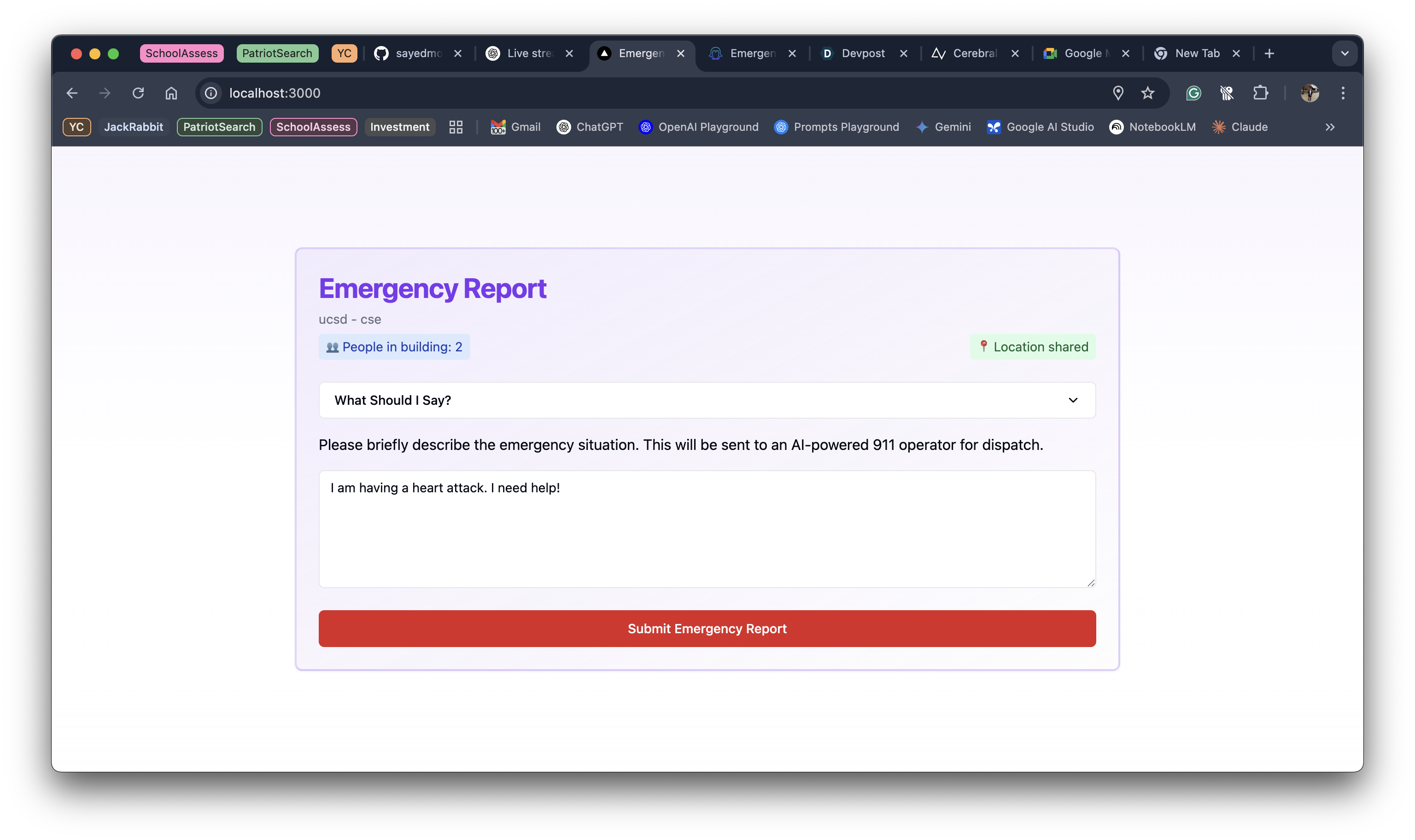Click Submit Emergency Report button
Screen dimensions: 1415x840
point(707,628)
